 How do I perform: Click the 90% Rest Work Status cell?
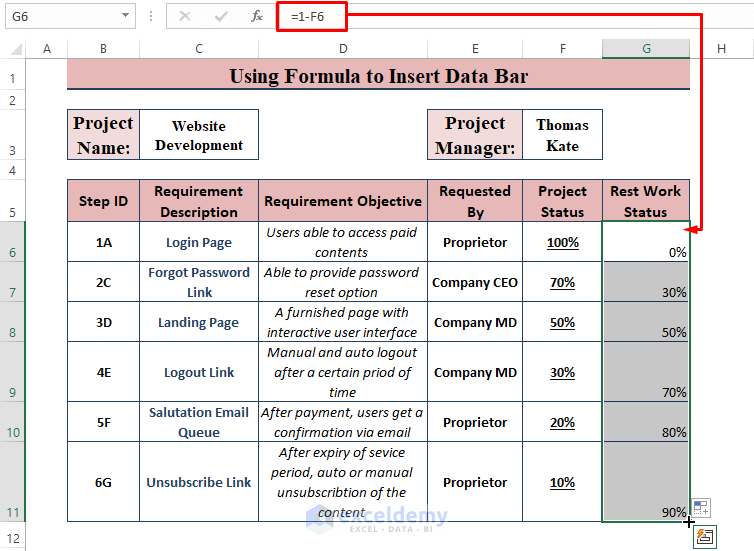[x=646, y=482]
